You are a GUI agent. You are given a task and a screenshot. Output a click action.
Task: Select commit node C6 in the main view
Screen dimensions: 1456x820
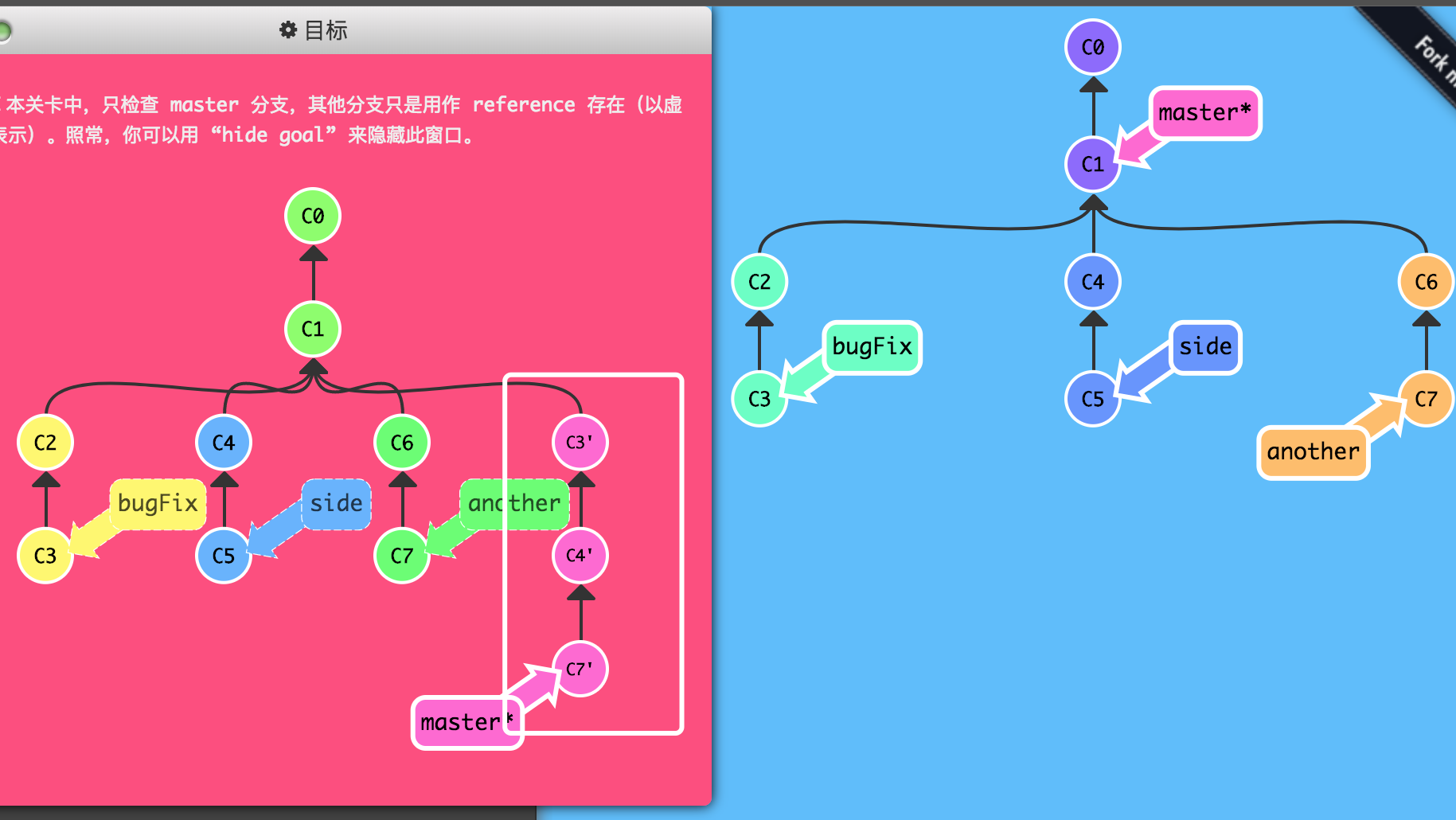pos(1426,280)
